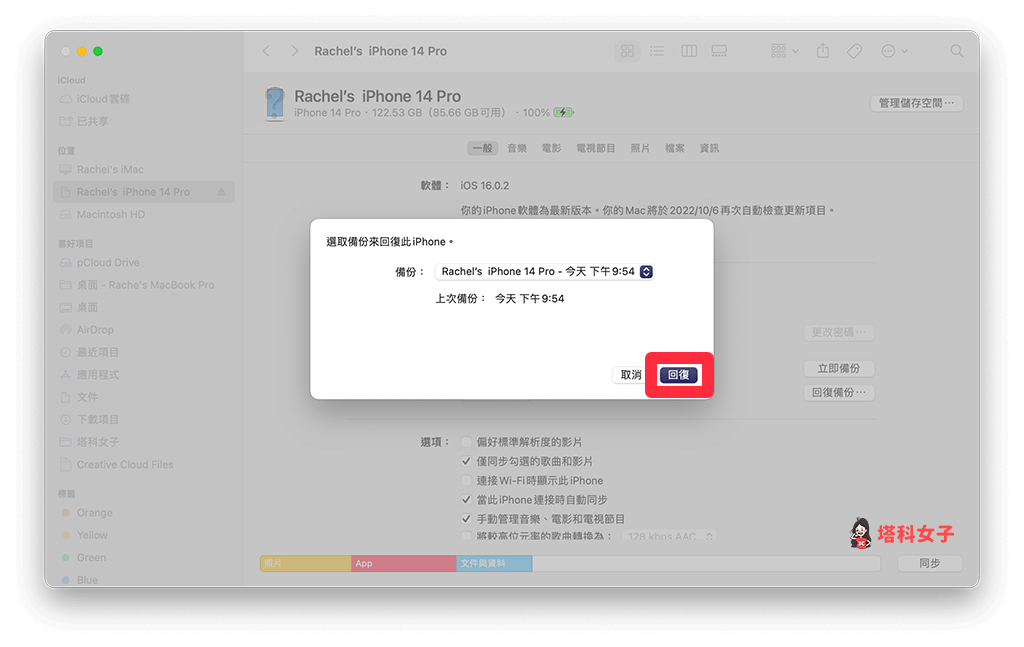Click the Share toolbar icon
This screenshot has height=647, width=1024.
(x=823, y=51)
